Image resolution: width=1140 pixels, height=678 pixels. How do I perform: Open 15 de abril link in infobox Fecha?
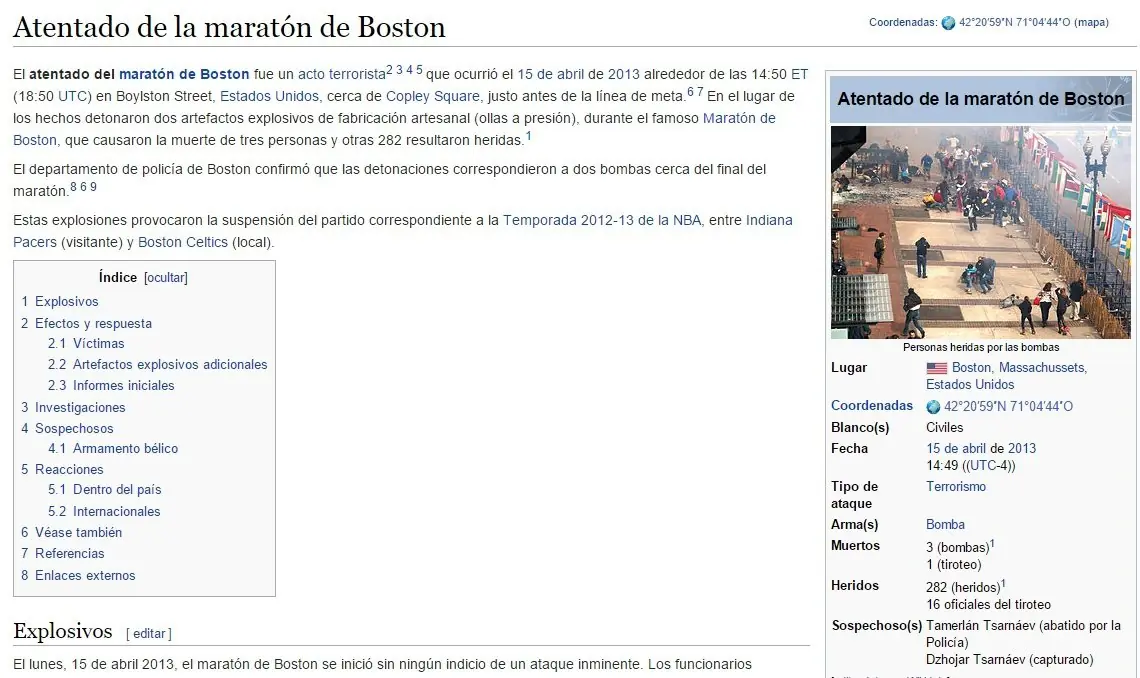954,448
